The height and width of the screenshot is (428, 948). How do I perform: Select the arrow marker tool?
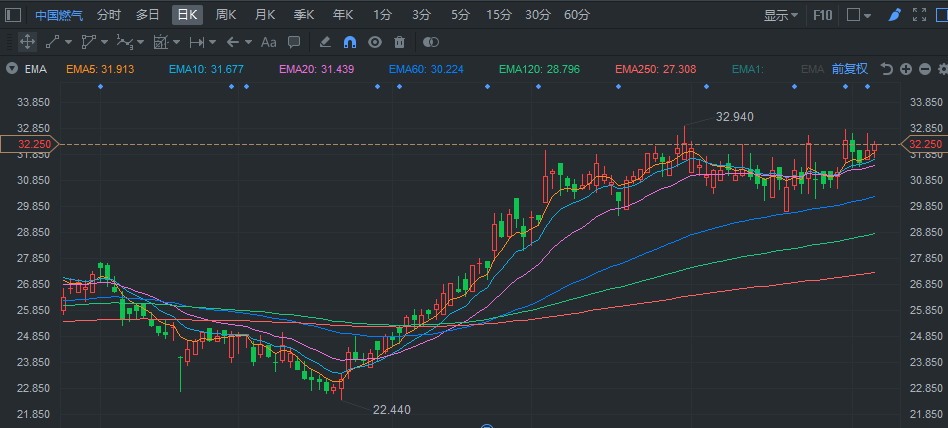click(233, 42)
